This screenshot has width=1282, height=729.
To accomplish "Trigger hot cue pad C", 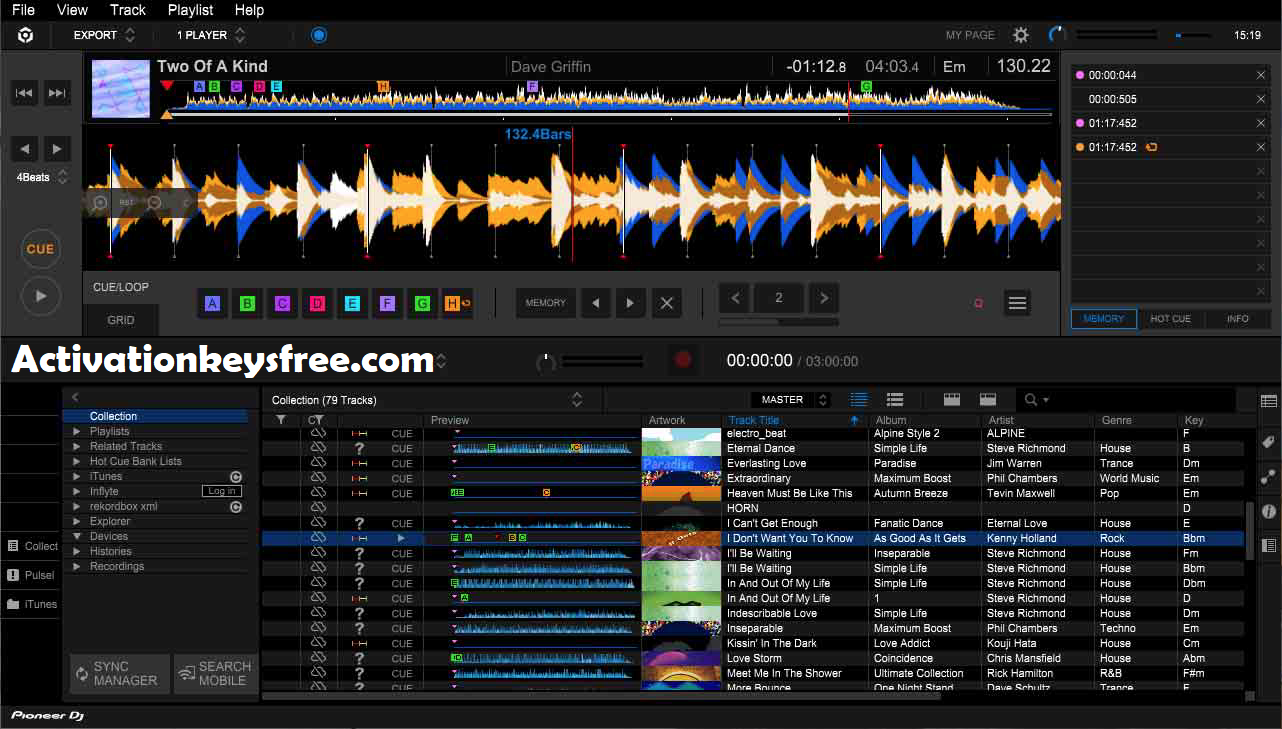I will [x=282, y=303].
